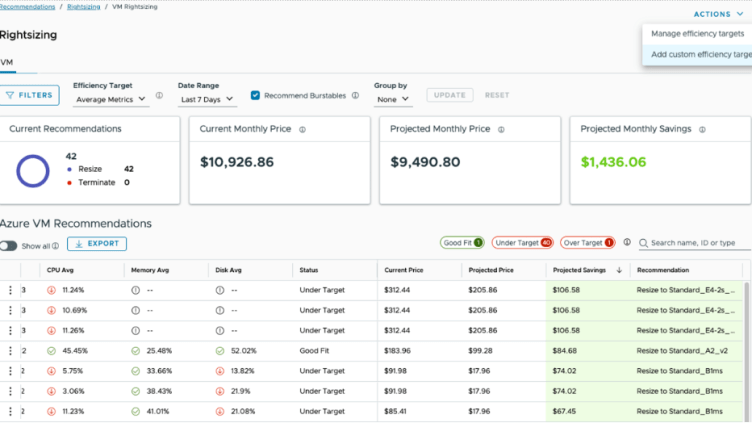The width and height of the screenshot is (752, 423).
Task: Toggle the Show all switch
Action: click(x=9, y=246)
